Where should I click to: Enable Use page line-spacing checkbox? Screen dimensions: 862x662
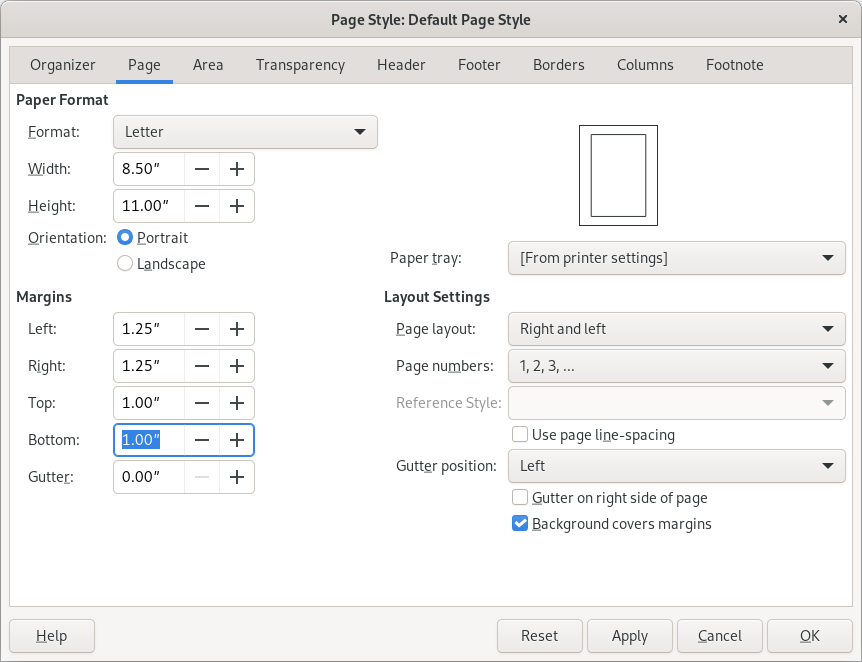[520, 435]
